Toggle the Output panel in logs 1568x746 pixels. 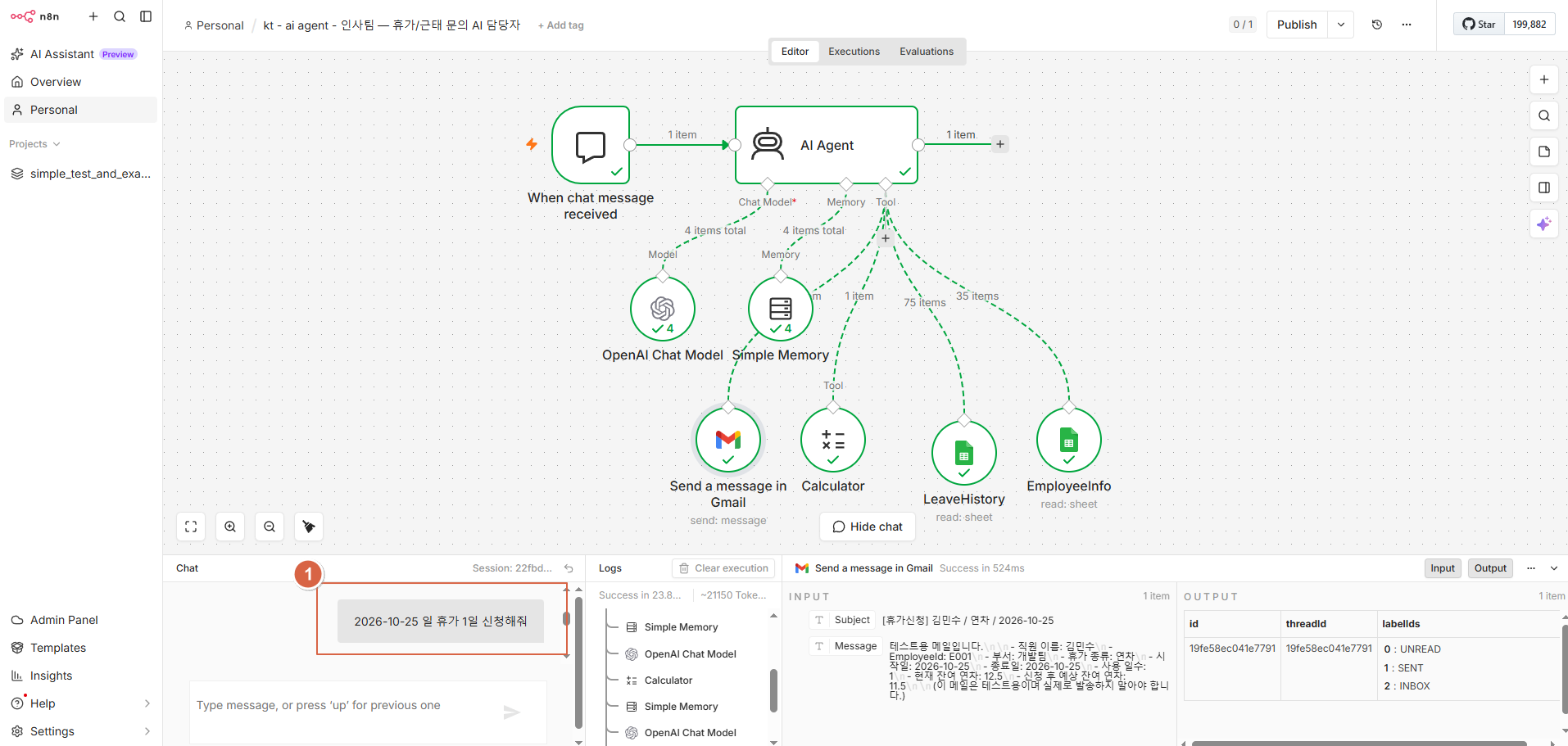tap(1490, 568)
